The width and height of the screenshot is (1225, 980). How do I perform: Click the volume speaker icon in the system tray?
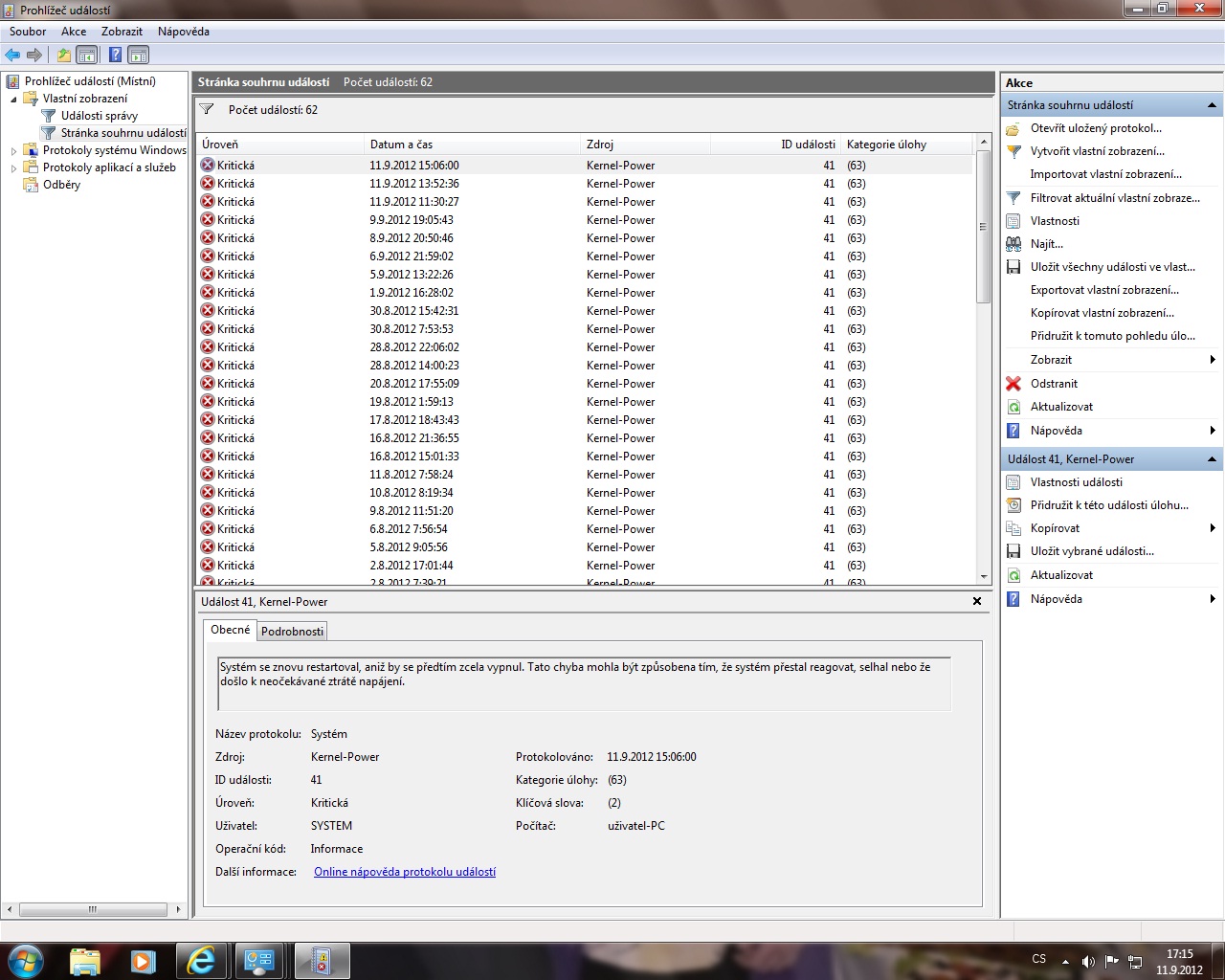tap(1088, 961)
